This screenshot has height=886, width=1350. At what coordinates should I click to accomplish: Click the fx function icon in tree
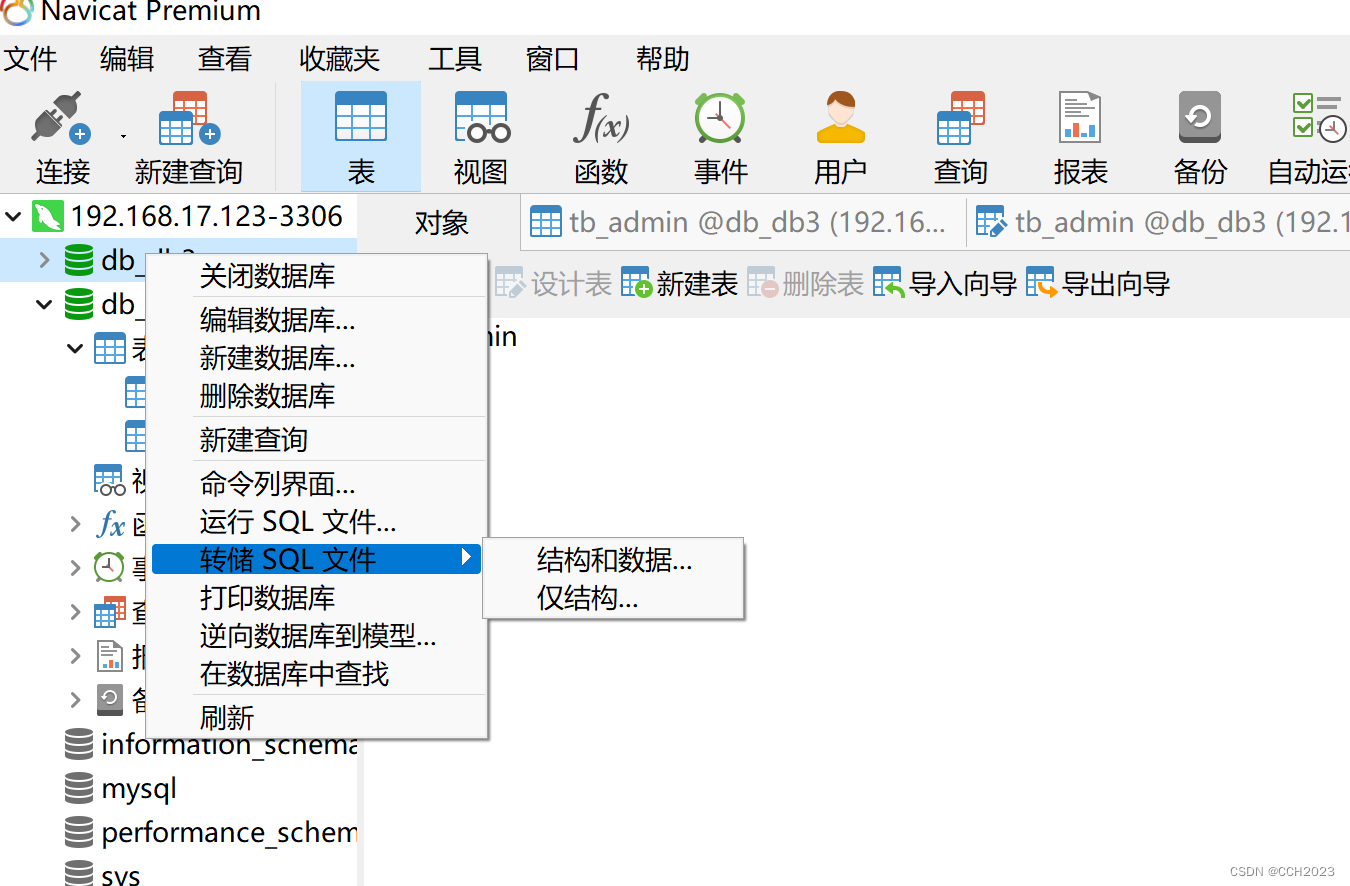click(x=111, y=524)
